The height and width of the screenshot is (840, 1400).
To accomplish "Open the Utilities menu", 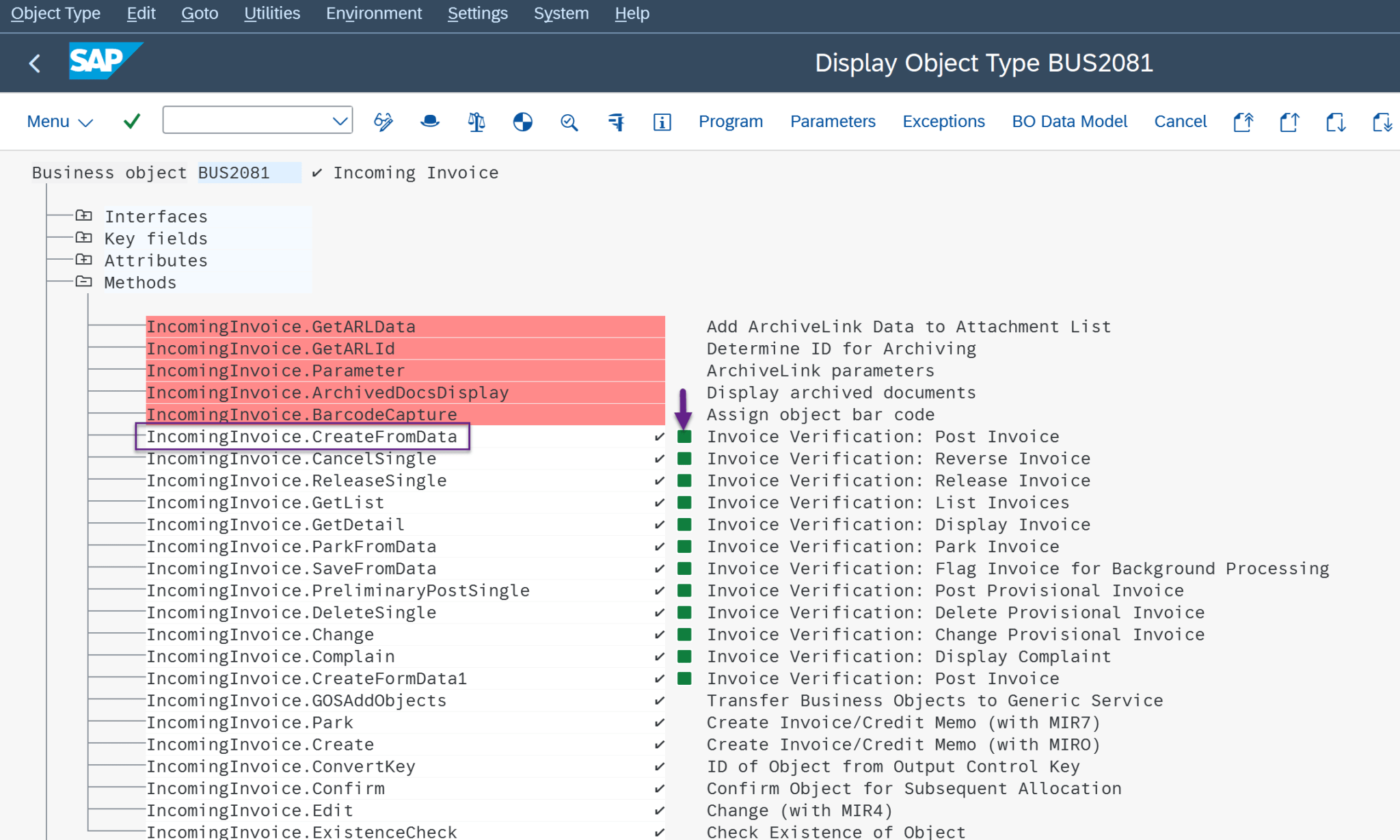I will click(271, 14).
